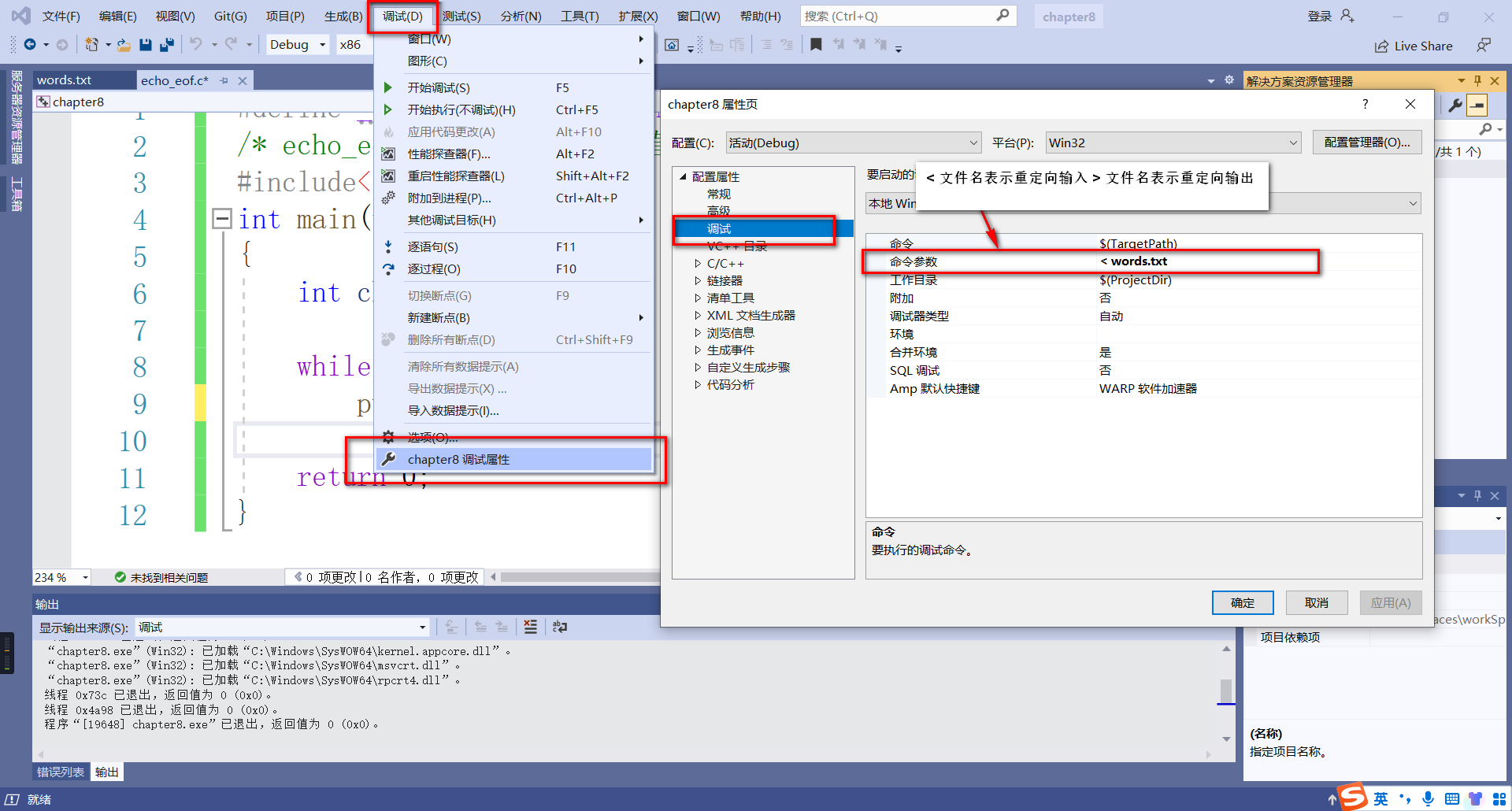This screenshot has height=811, width=1512.
Task: Click the navigate backward arrow icon
Action: 30,45
